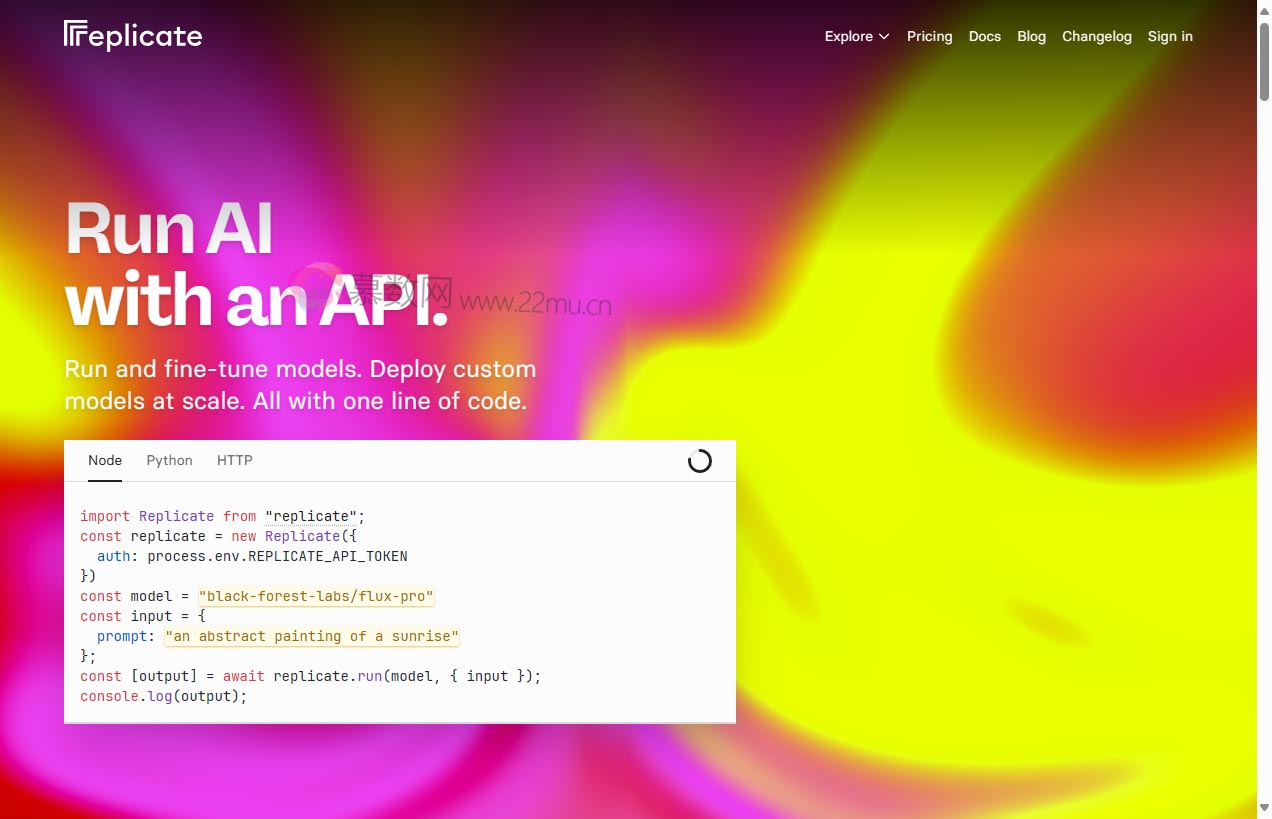Click the console.log(output) code line
Image resolution: width=1272 pixels, height=819 pixels.
click(163, 697)
